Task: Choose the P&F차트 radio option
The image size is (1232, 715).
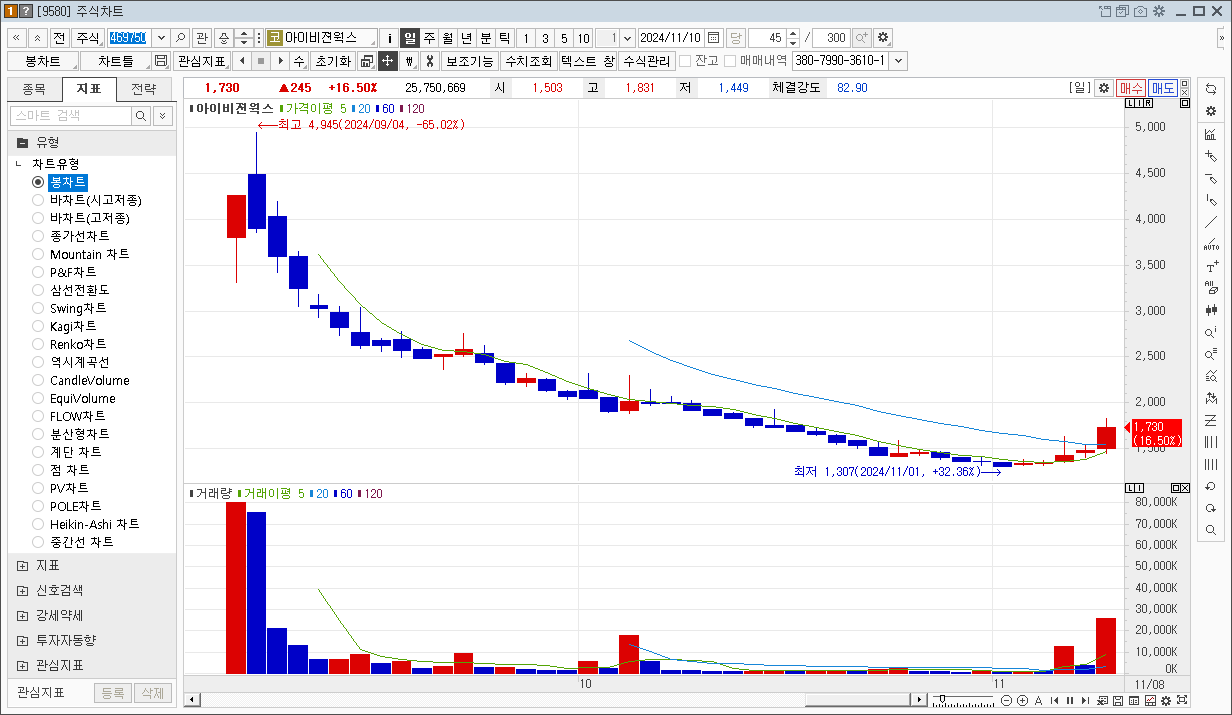Action: [38, 272]
